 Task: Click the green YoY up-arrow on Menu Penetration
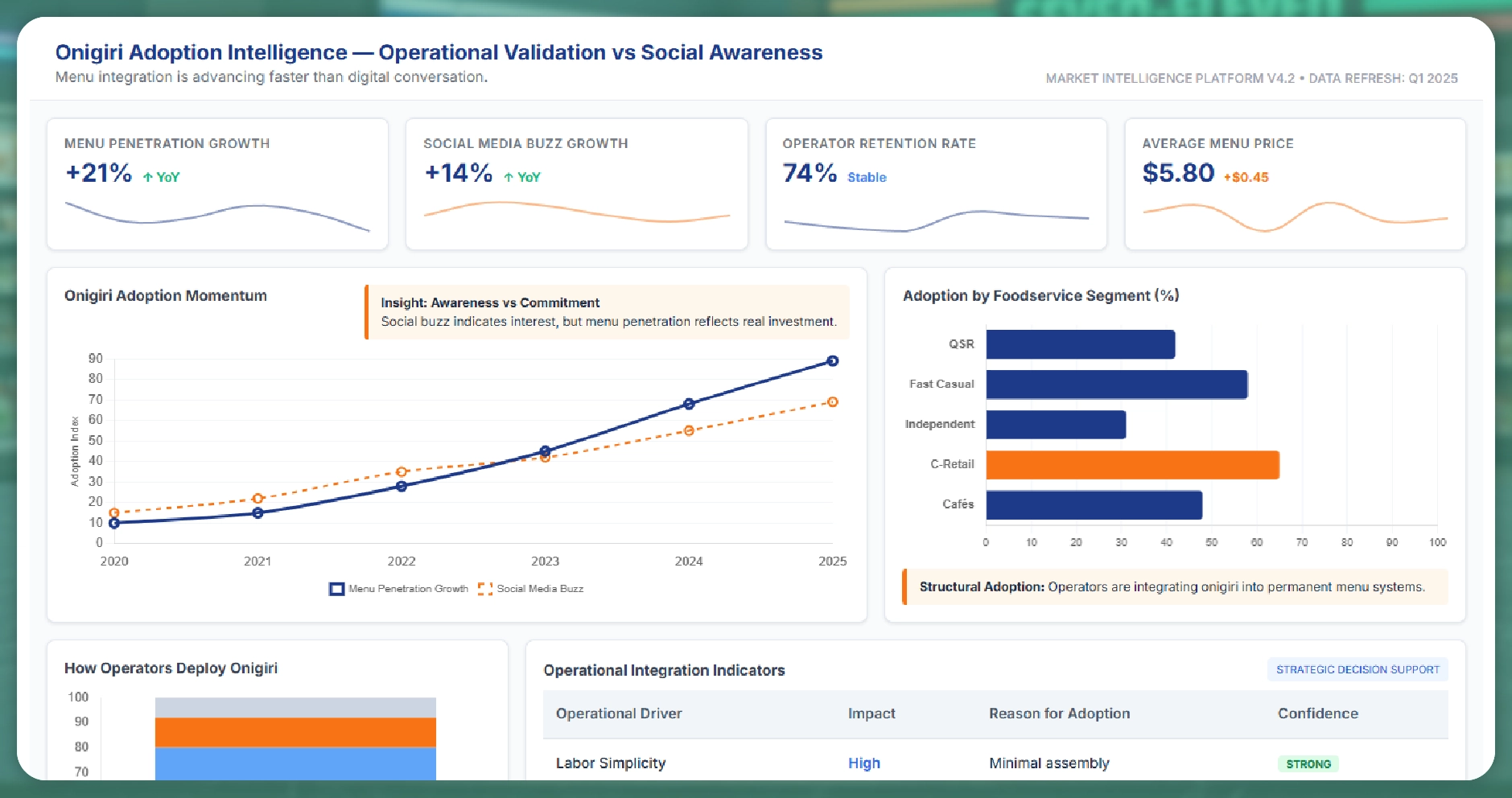pyautogui.click(x=148, y=175)
